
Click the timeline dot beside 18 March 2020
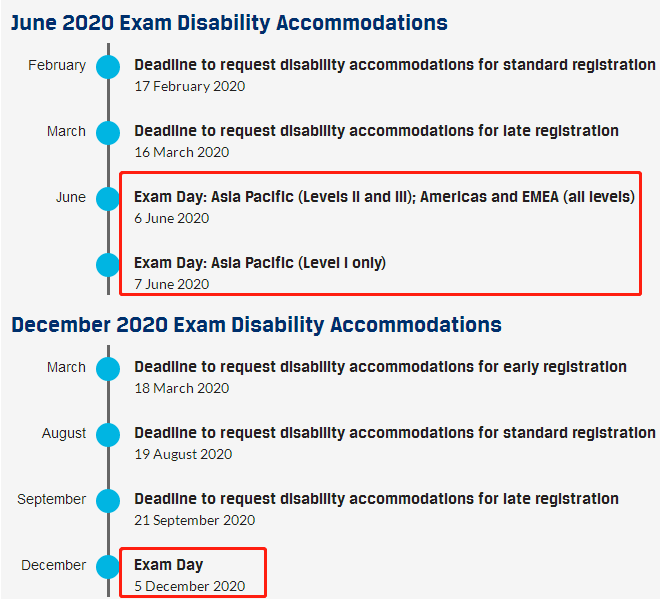108,369
